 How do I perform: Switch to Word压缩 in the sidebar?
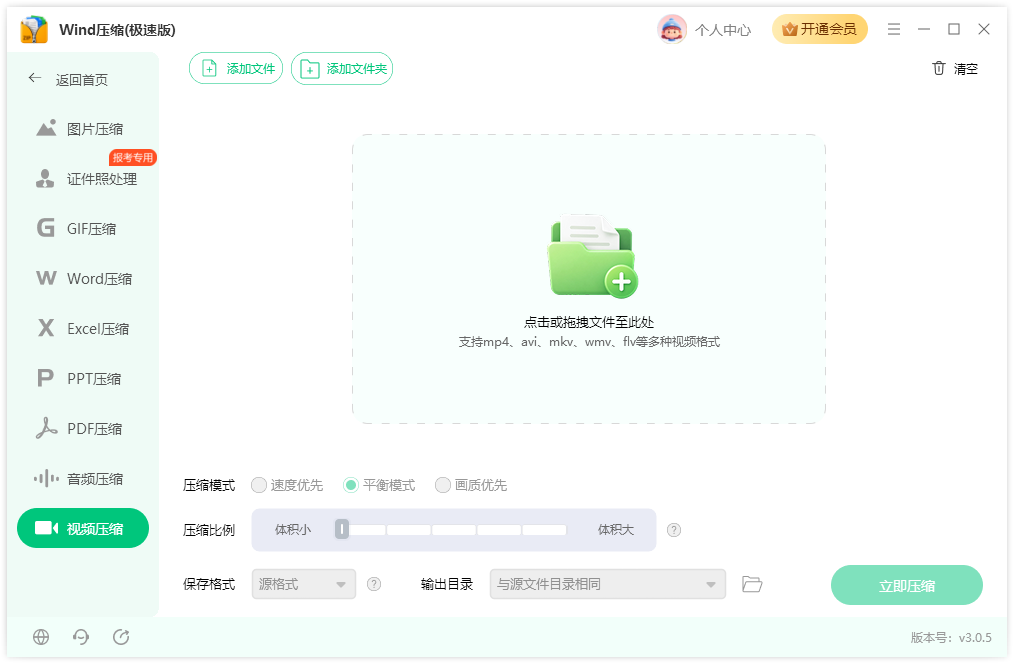[x=83, y=279]
